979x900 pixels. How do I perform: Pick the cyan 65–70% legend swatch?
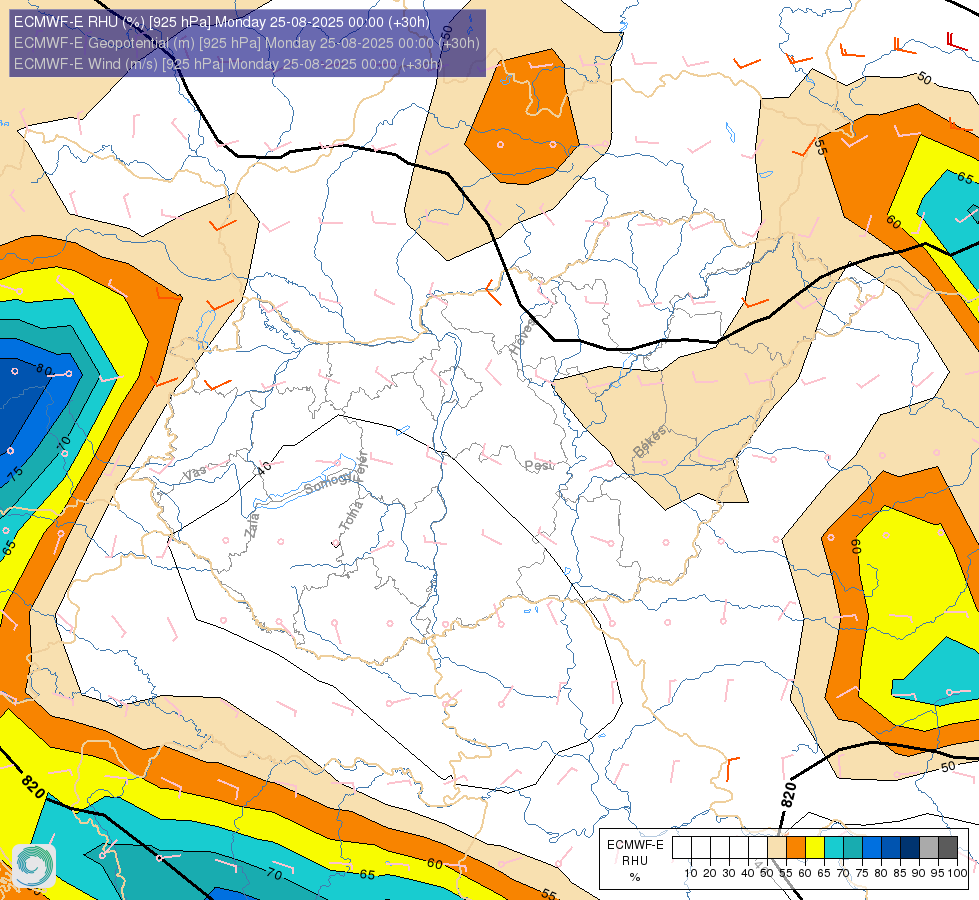tap(834, 848)
